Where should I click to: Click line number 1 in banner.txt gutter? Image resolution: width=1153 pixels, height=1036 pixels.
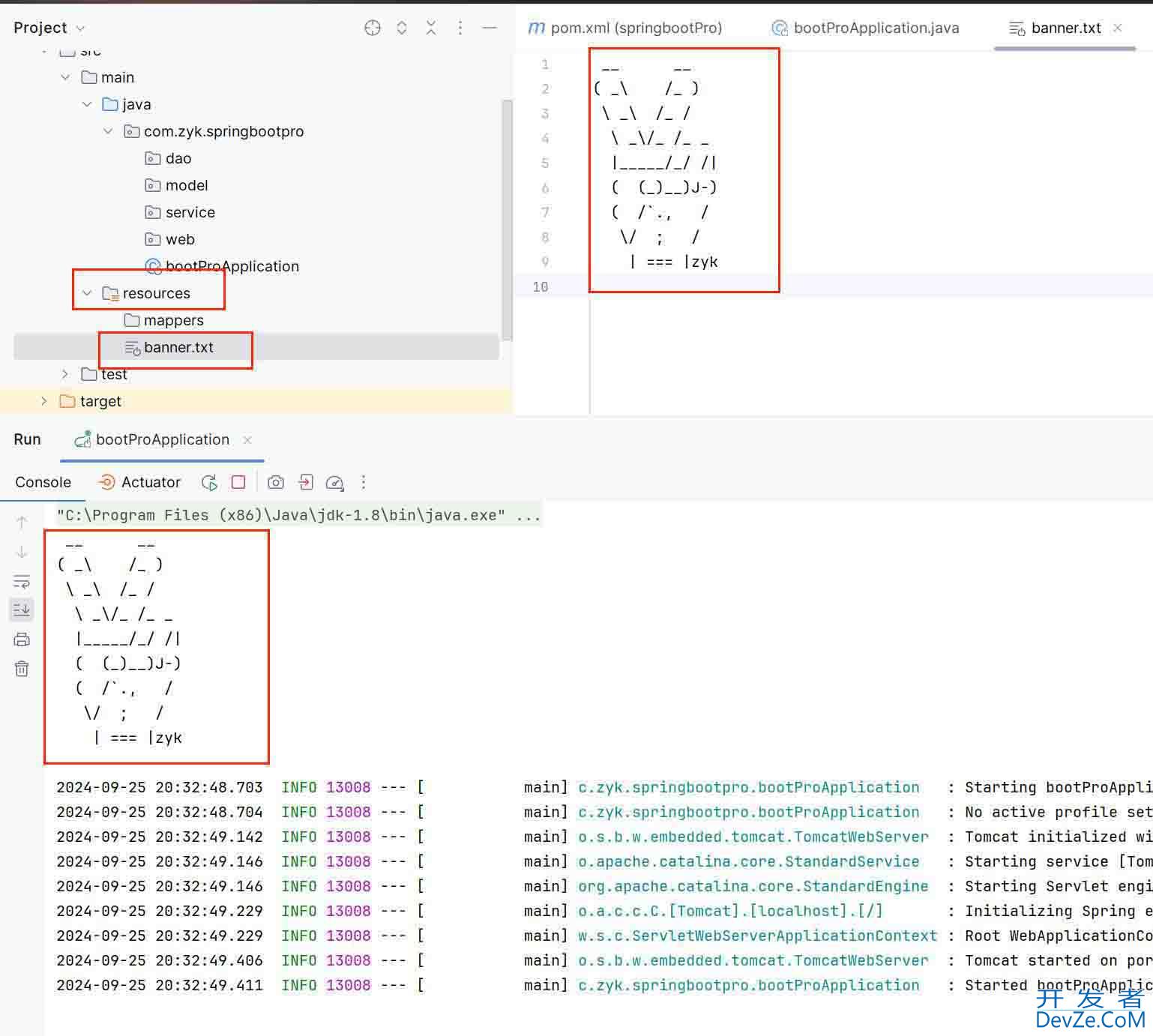(x=545, y=64)
